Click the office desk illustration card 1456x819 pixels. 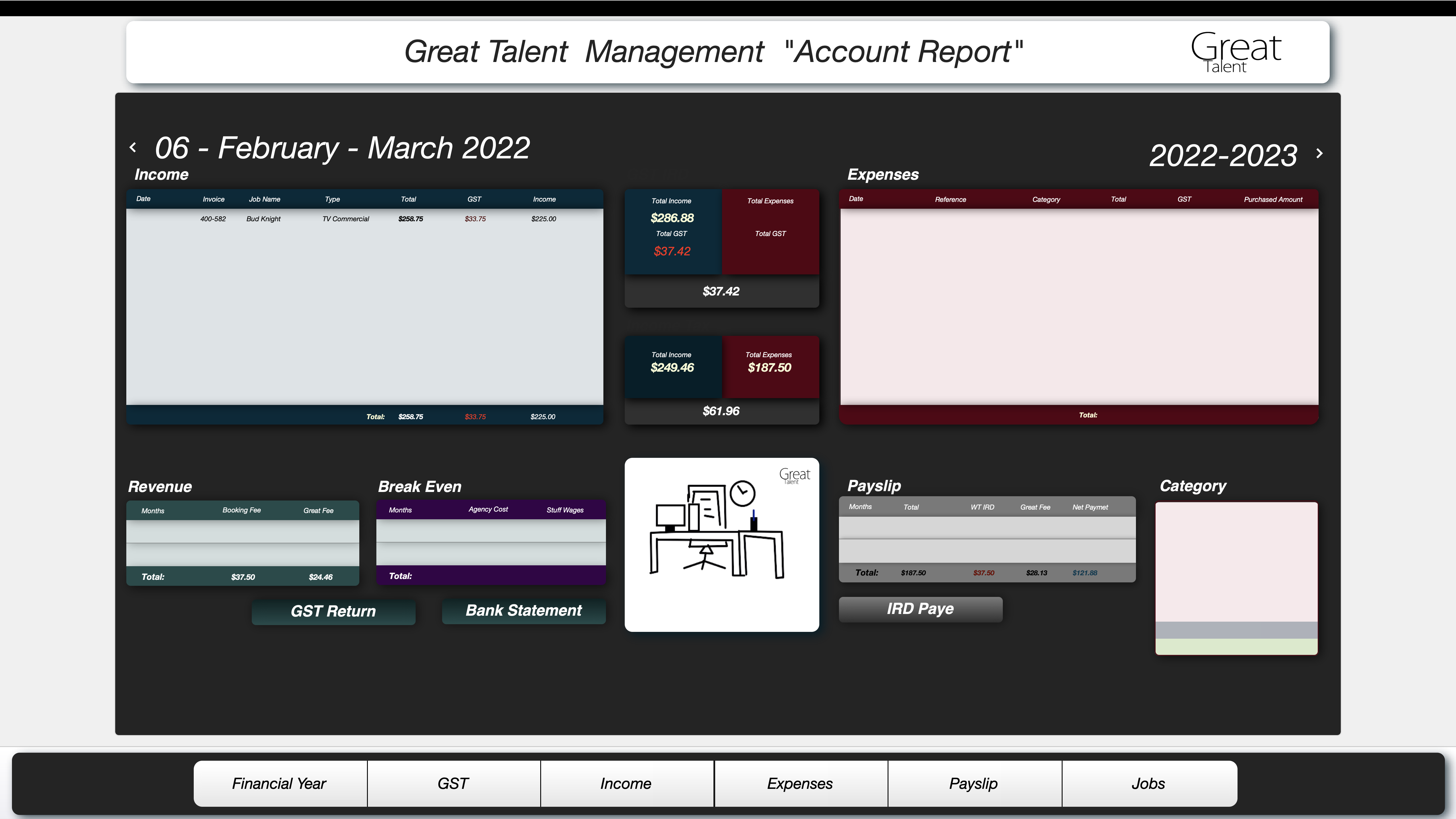tap(722, 545)
